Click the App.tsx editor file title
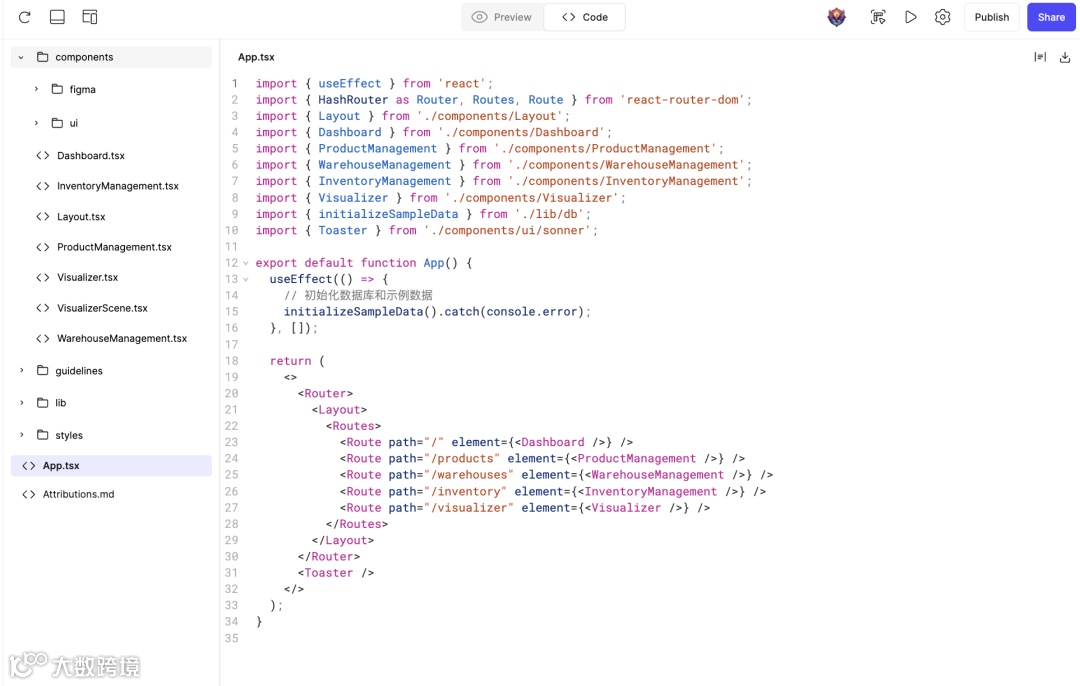1080x686 pixels. [x=256, y=57]
